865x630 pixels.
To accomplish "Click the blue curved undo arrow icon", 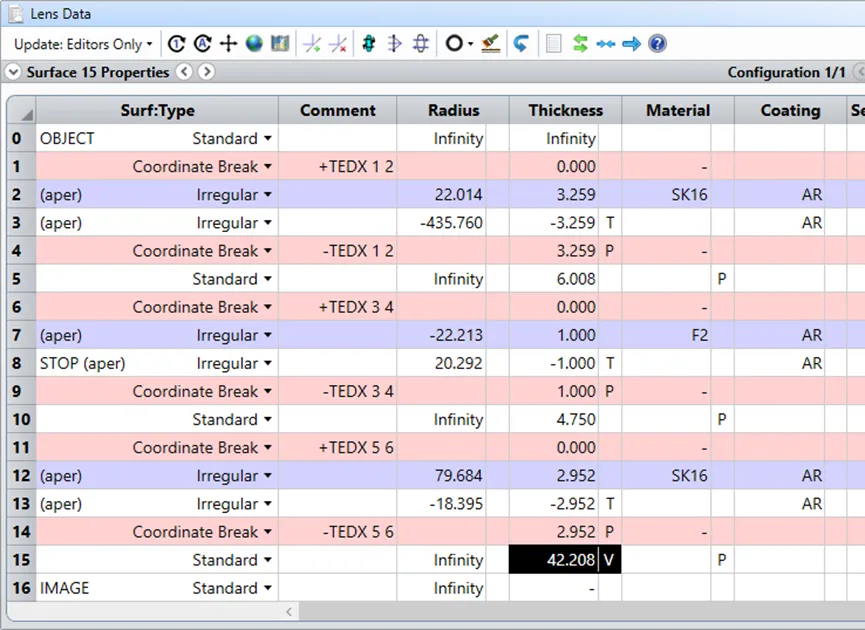I will [521, 44].
